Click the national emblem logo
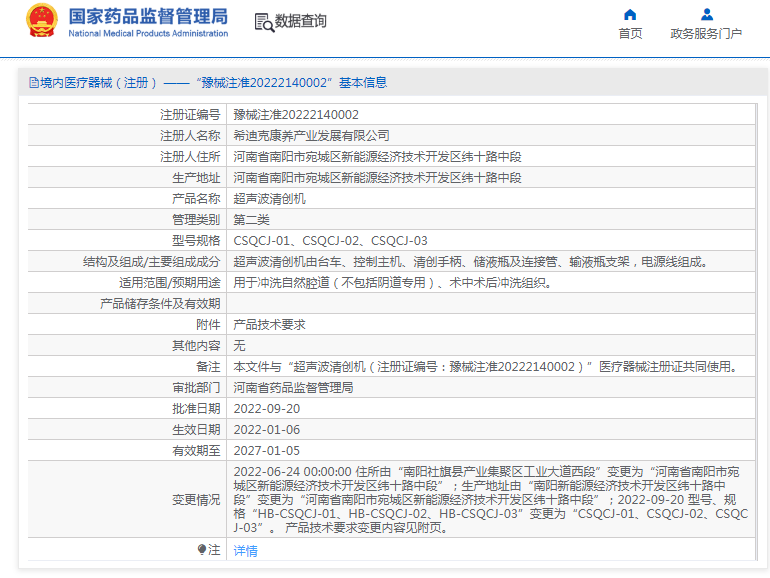This screenshot has width=770, height=578. (x=42, y=21)
